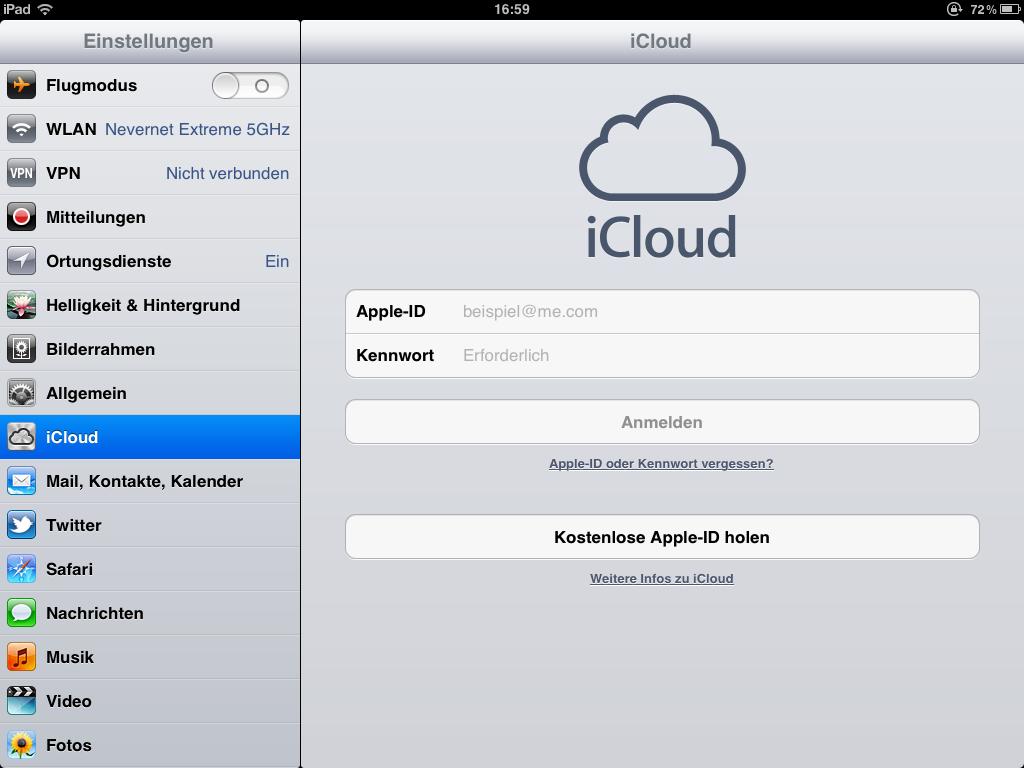
Task: Tap the Video clapperboard icon
Action: coord(22,701)
